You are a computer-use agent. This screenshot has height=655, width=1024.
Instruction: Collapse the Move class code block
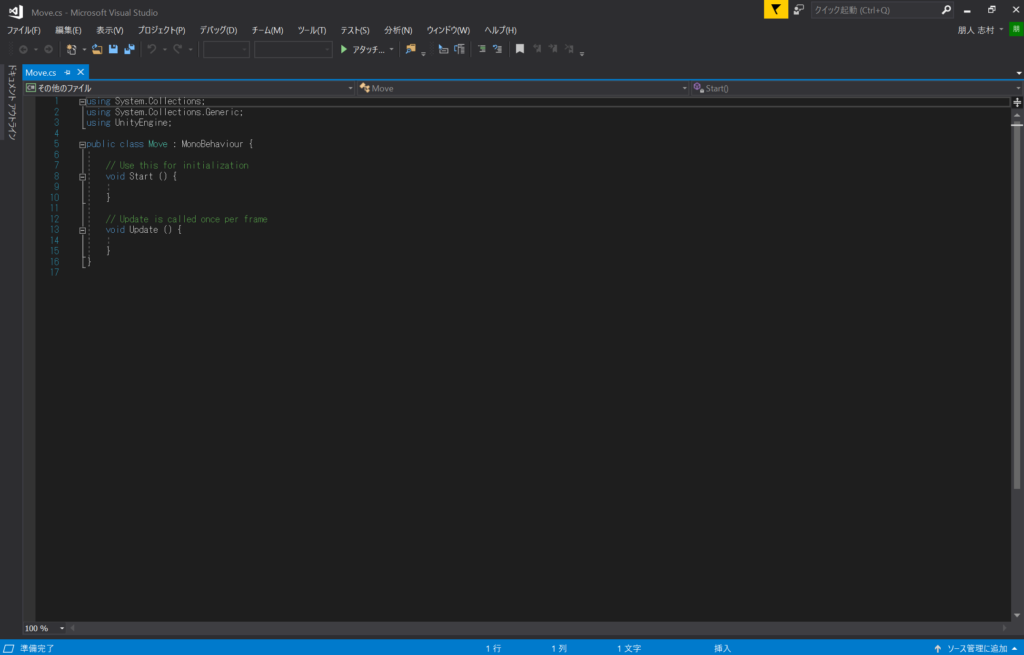(83, 144)
